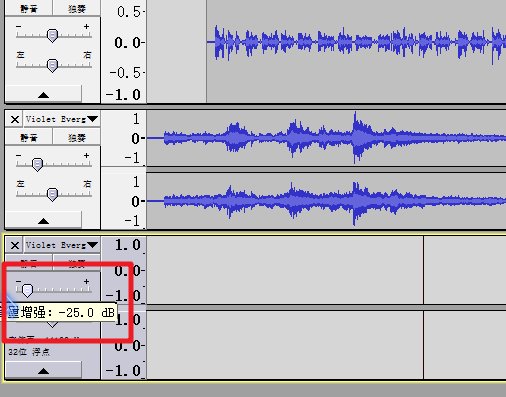Click "0.5" on the top track's amplitude ruler

(129, 12)
